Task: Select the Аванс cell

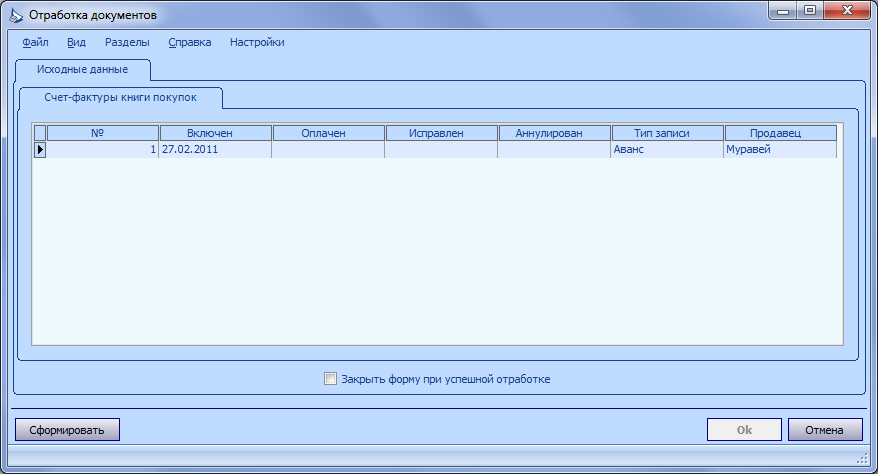Action: tap(667, 149)
